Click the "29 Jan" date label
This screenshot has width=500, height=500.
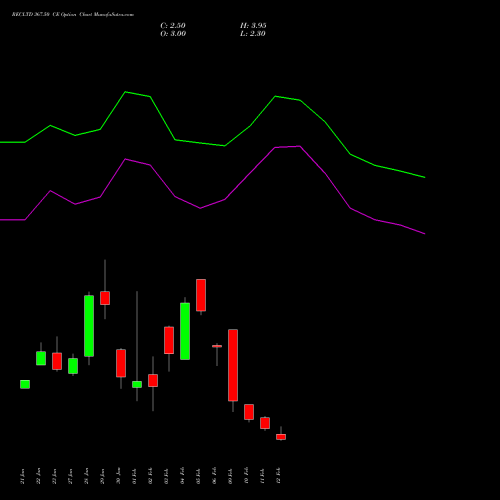point(102,476)
